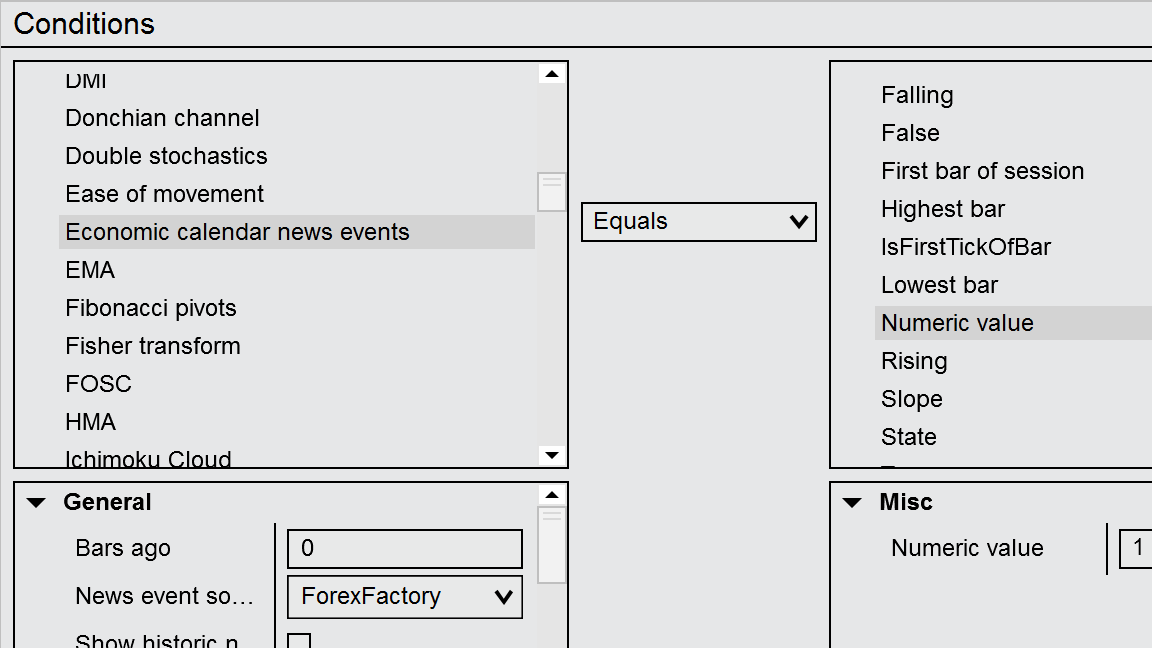The width and height of the screenshot is (1152, 648).
Task: Click the Bars ago input field
Action: [x=404, y=549]
